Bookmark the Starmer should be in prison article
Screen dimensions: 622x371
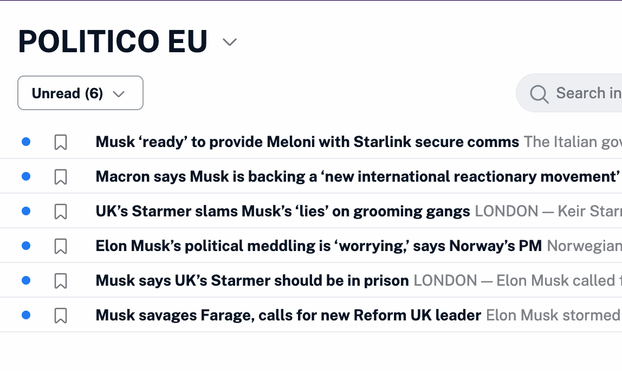pyautogui.click(x=60, y=281)
